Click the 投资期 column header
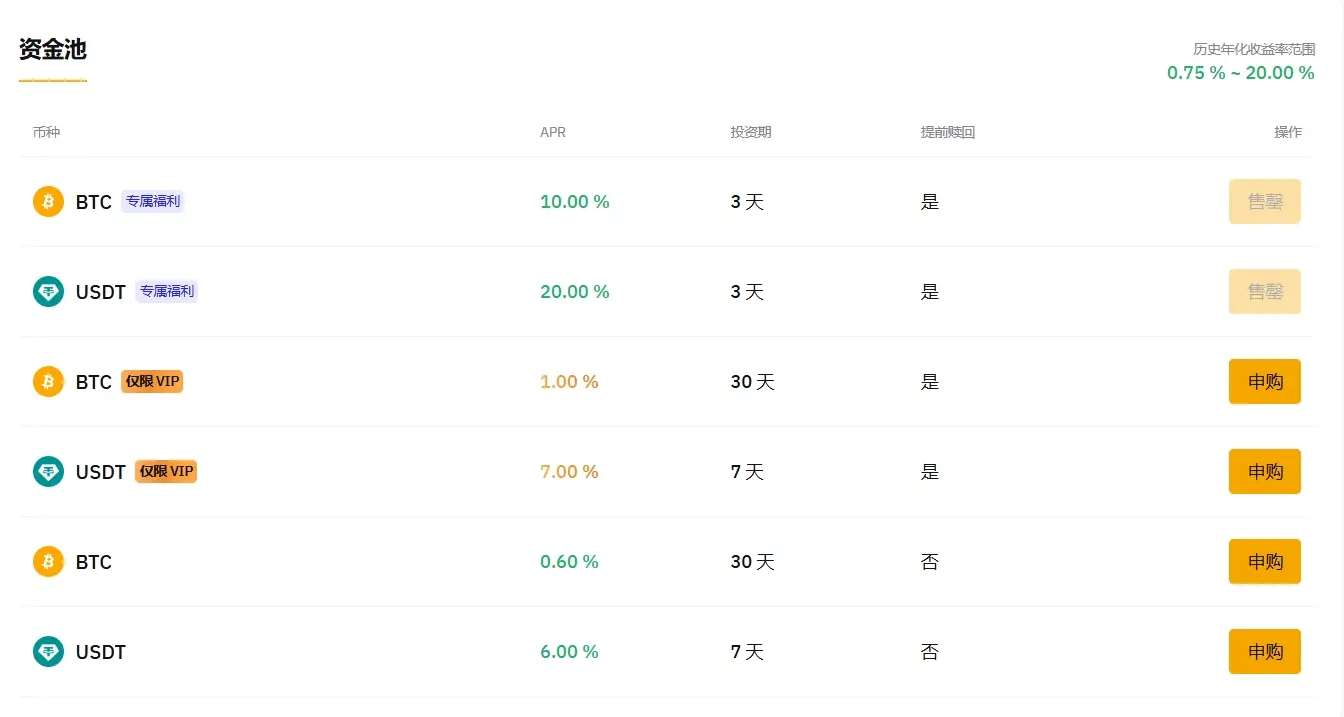1344x717 pixels. click(x=751, y=132)
